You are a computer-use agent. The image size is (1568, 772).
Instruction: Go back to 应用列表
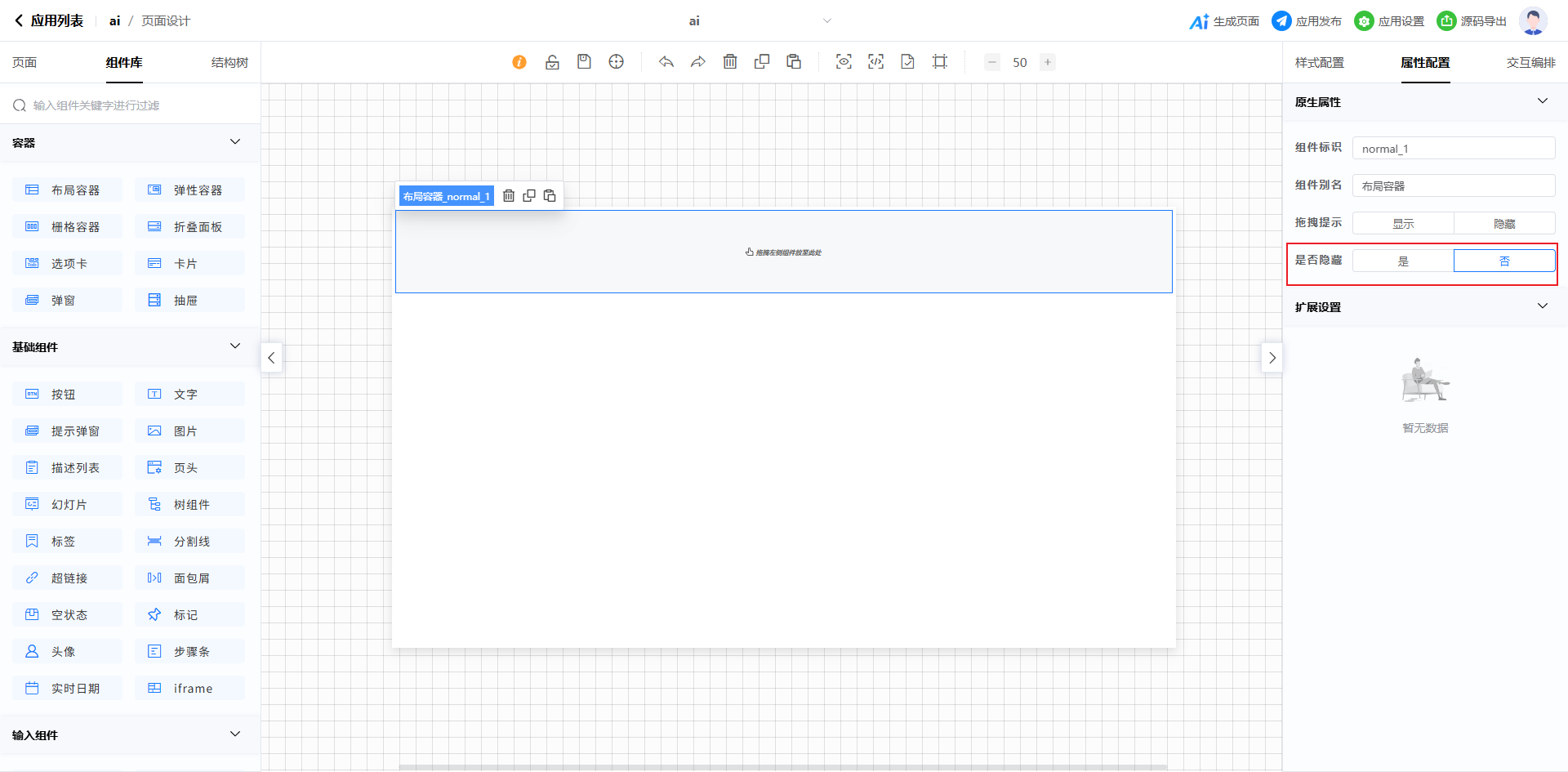[x=49, y=21]
